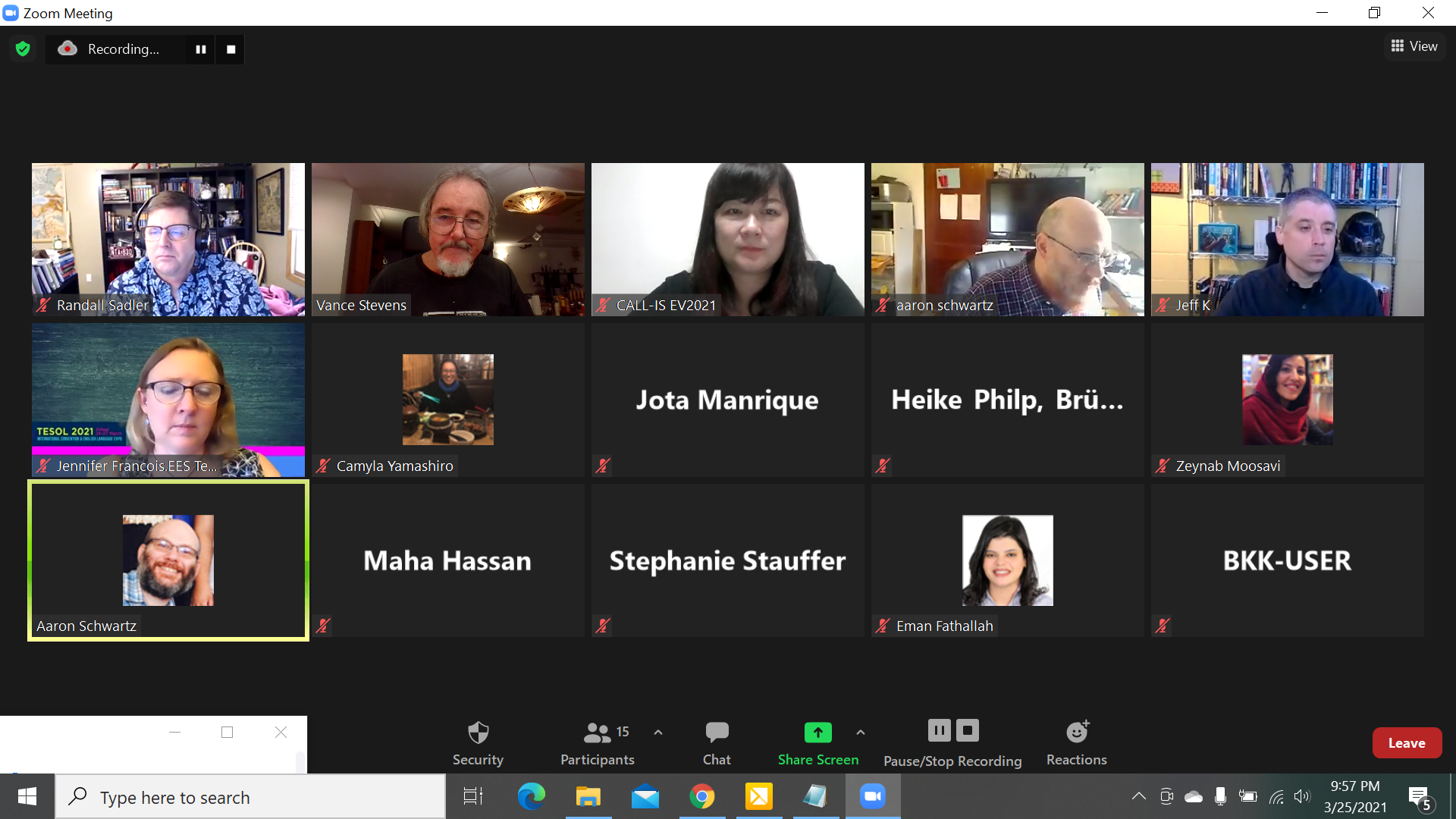
Task: Click the Windows search box
Action: [x=250, y=797]
